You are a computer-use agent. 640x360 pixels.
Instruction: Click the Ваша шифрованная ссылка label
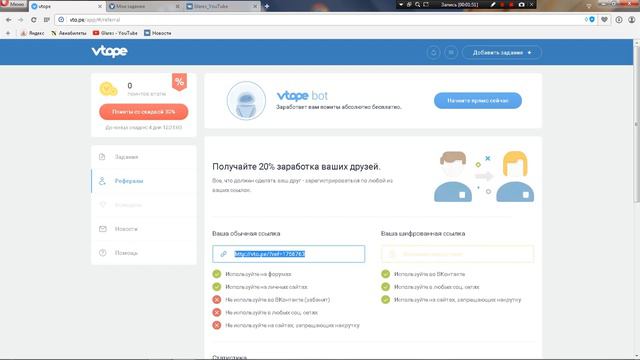point(423,233)
